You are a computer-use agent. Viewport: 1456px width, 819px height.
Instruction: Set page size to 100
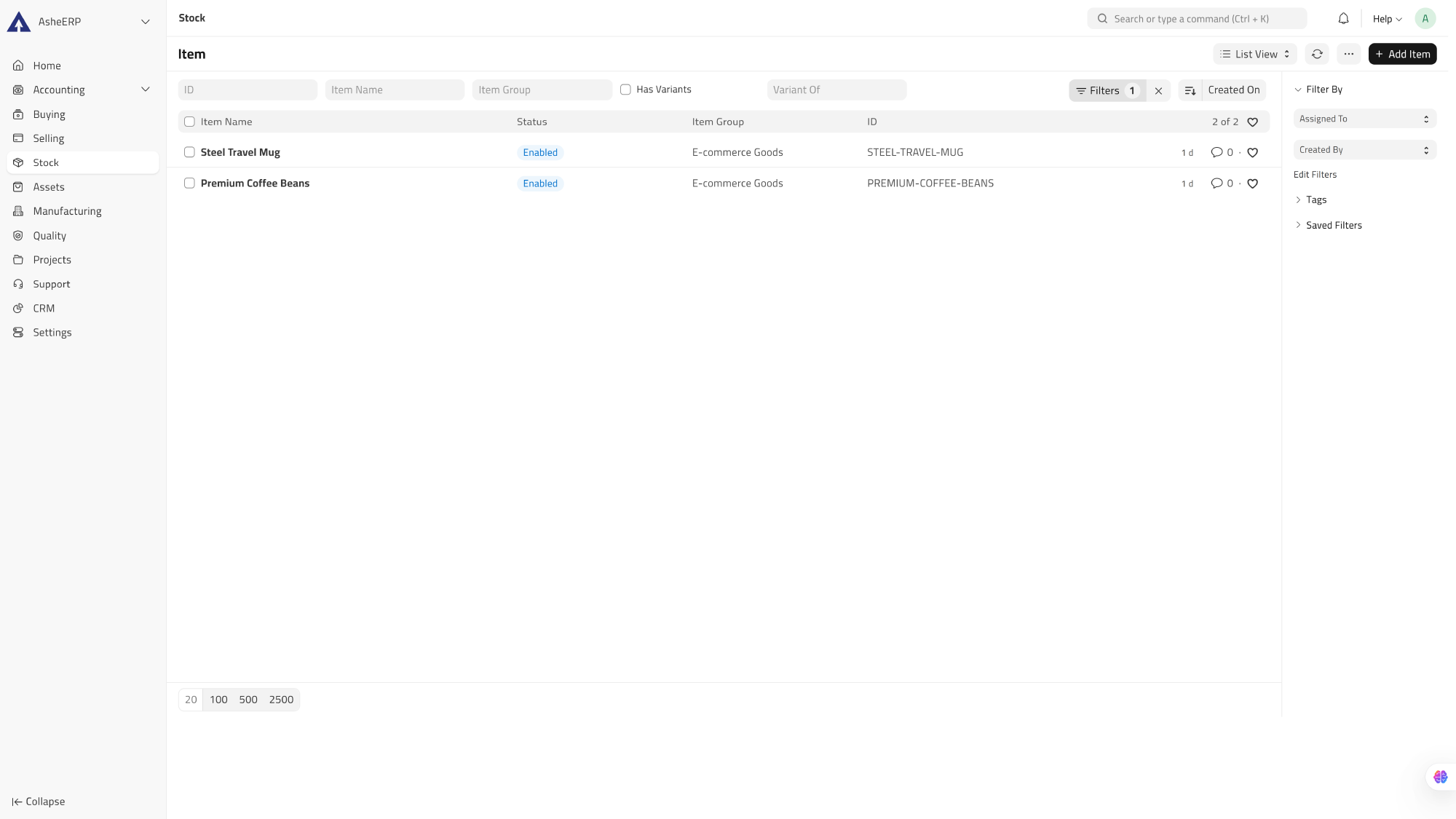point(218,700)
